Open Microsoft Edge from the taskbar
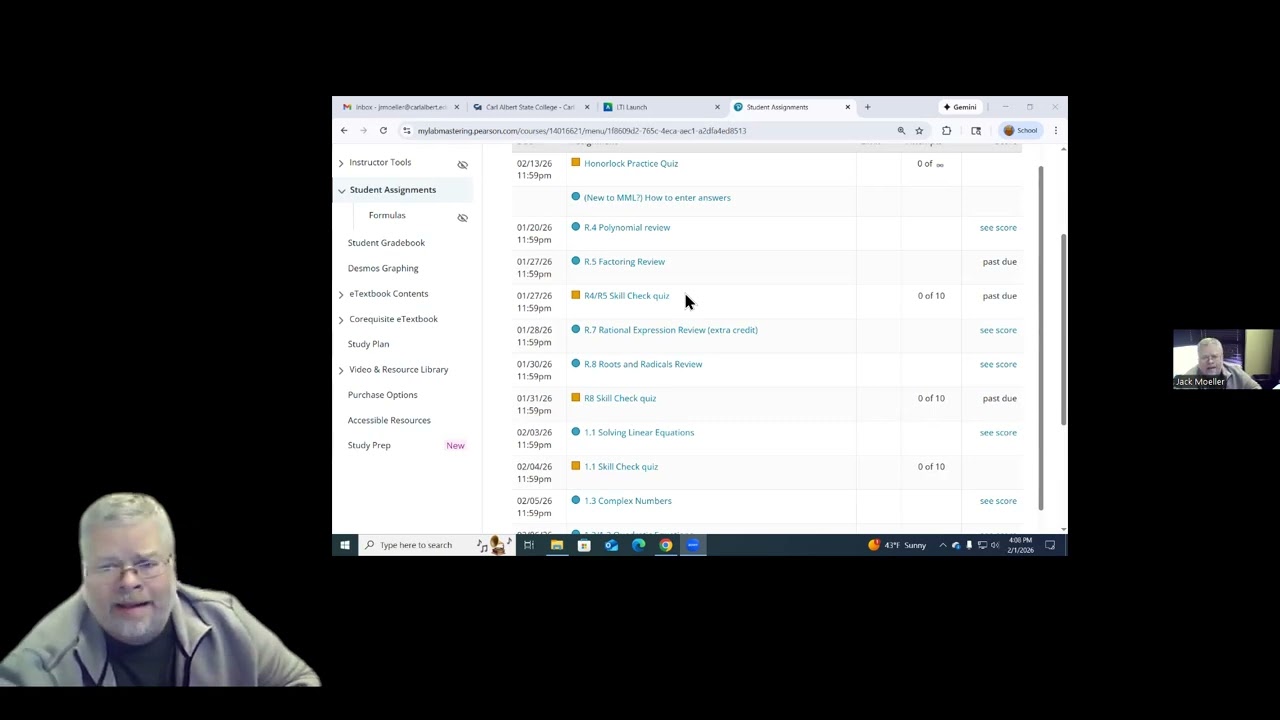Screen dimensions: 1280x720 (x=639, y=545)
